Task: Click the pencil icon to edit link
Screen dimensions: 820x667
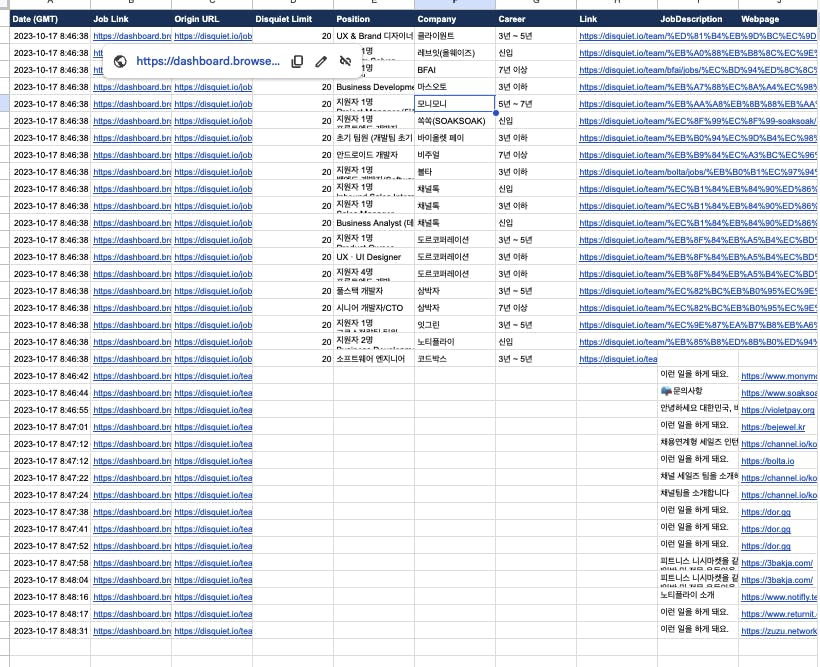Action: [x=321, y=61]
